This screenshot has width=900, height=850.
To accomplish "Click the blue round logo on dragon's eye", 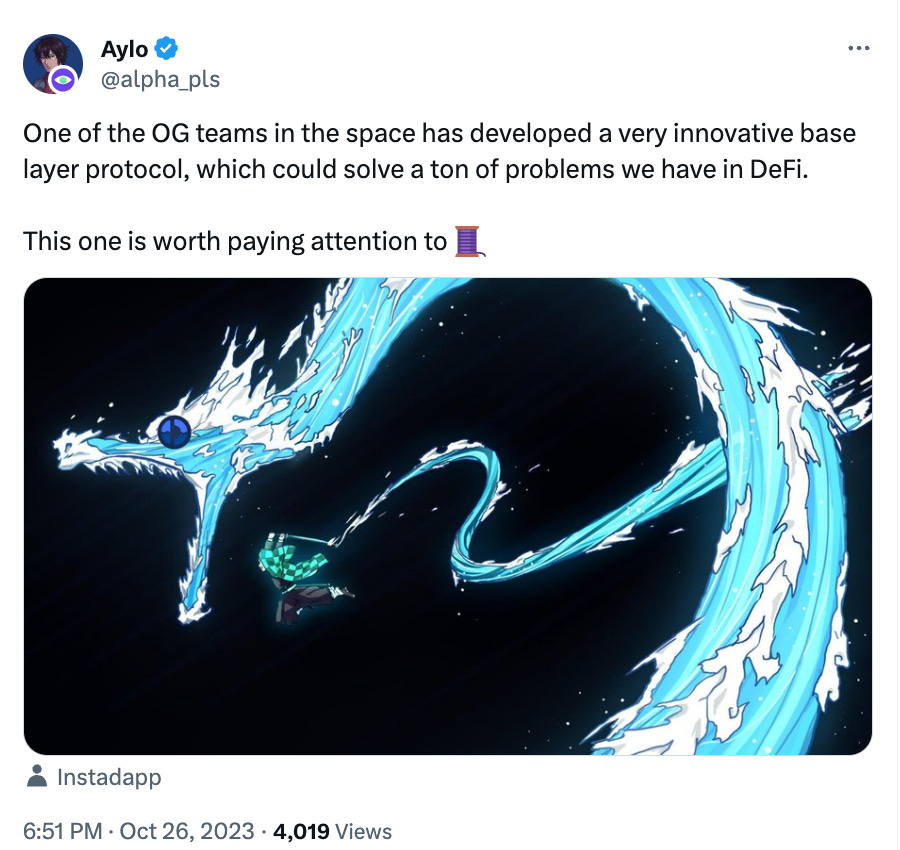I will (174, 432).
